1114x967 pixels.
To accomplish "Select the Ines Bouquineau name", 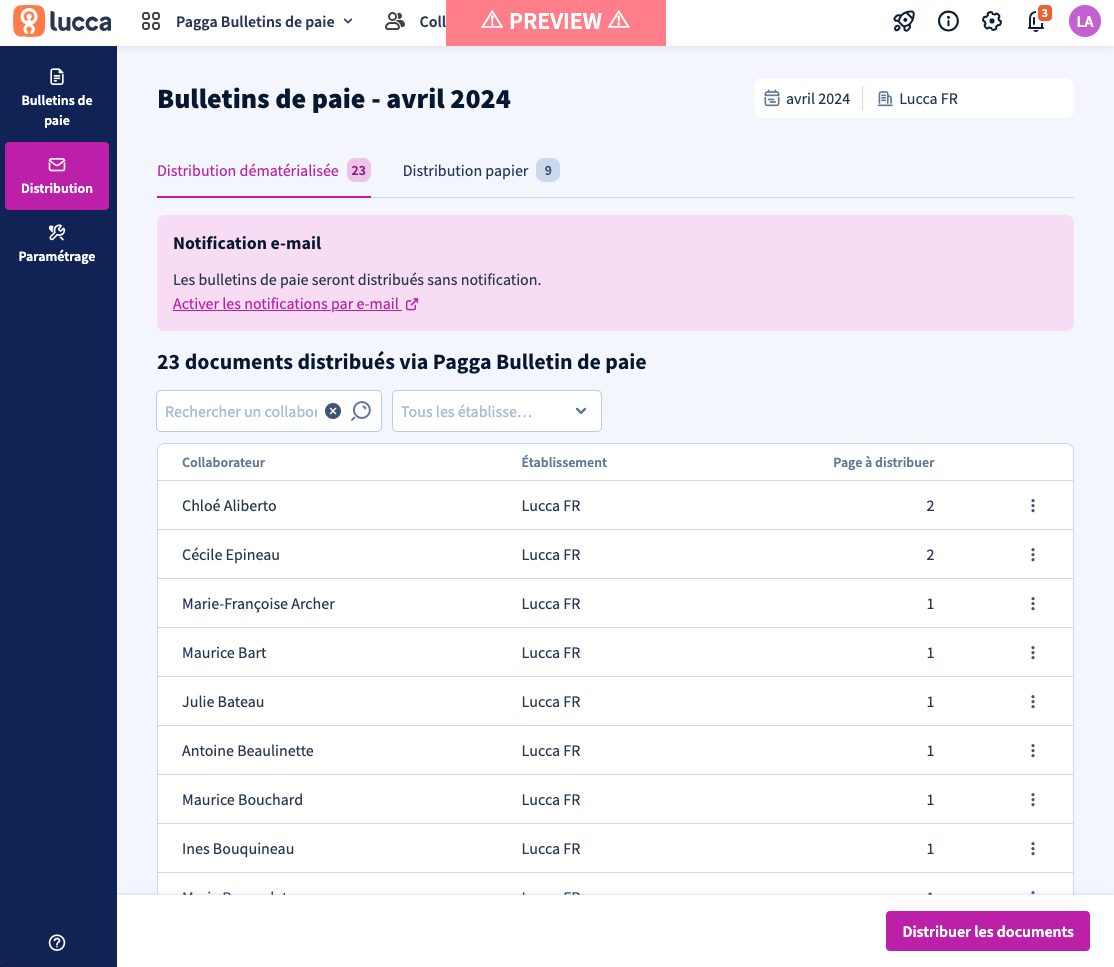I will pyautogui.click(x=238, y=849).
